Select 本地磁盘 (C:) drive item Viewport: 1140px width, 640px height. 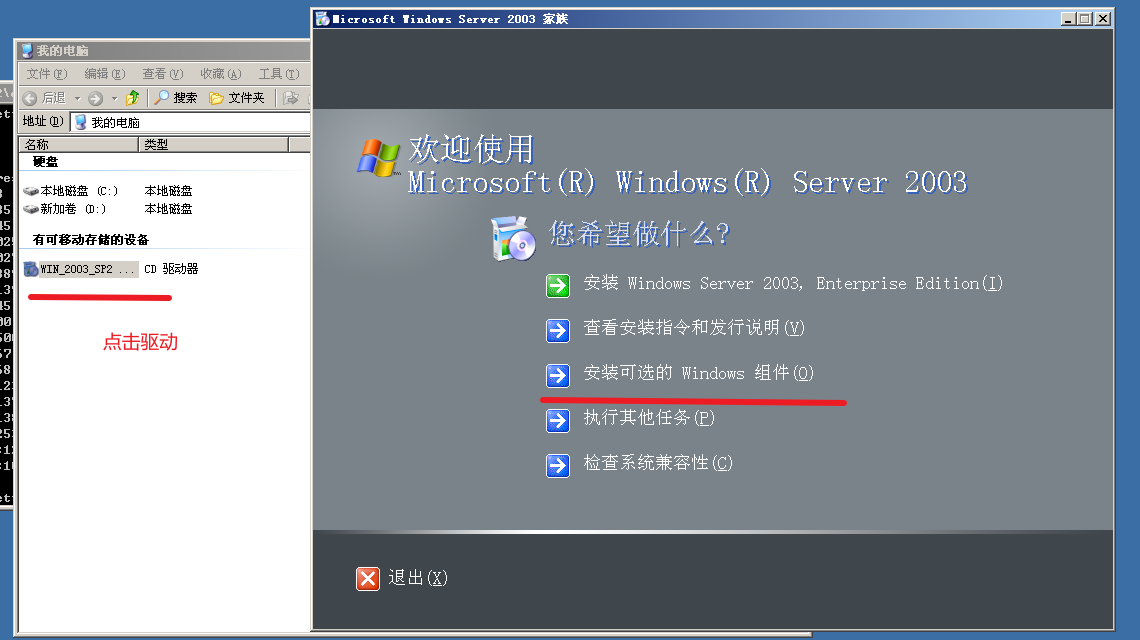point(71,191)
